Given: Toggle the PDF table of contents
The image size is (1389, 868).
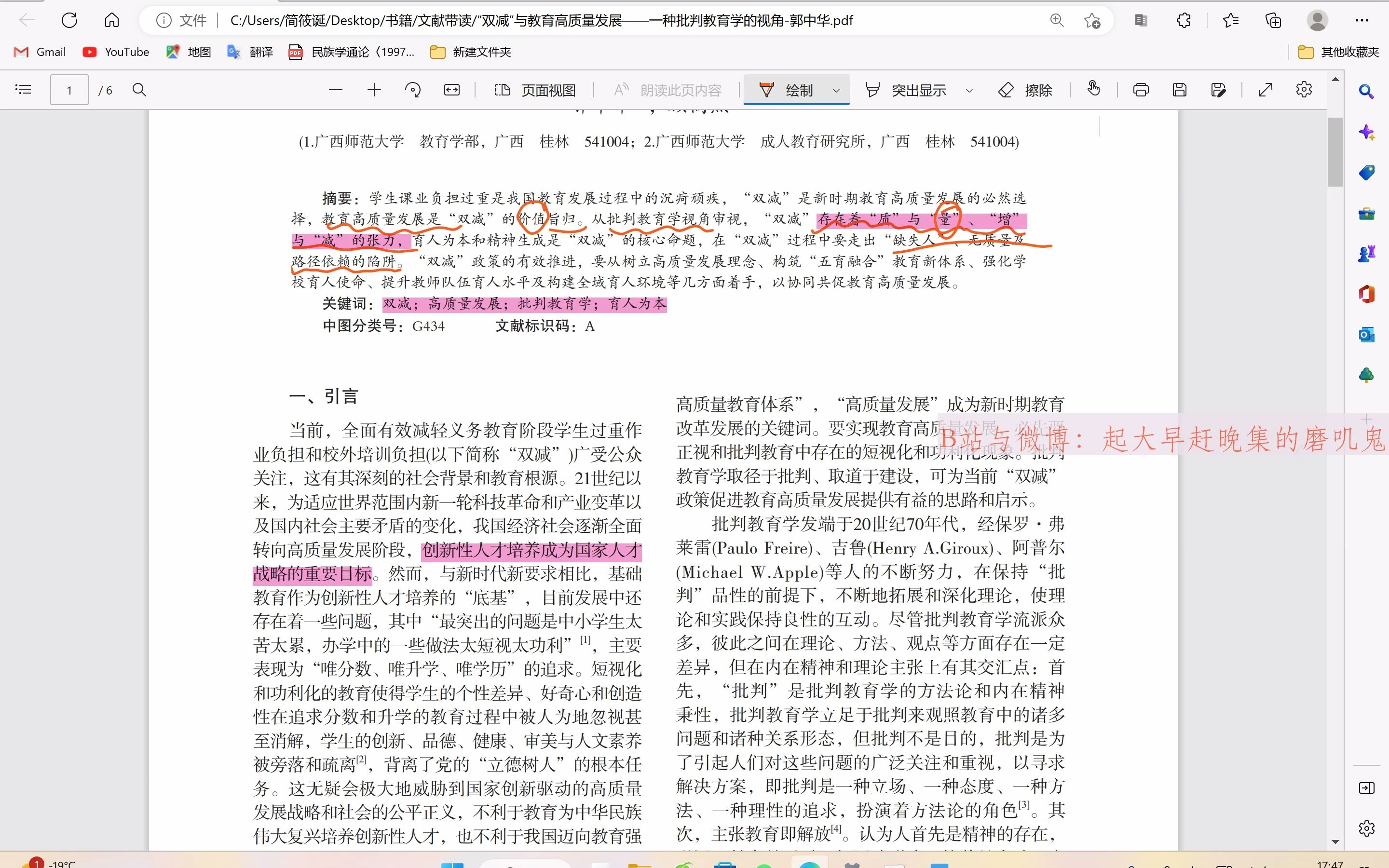Looking at the screenshot, I should point(24,90).
